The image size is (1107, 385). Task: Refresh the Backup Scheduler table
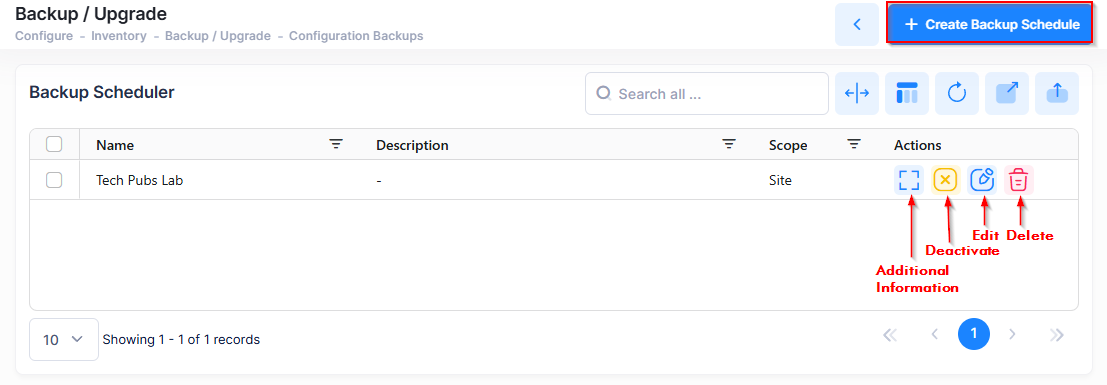click(957, 93)
